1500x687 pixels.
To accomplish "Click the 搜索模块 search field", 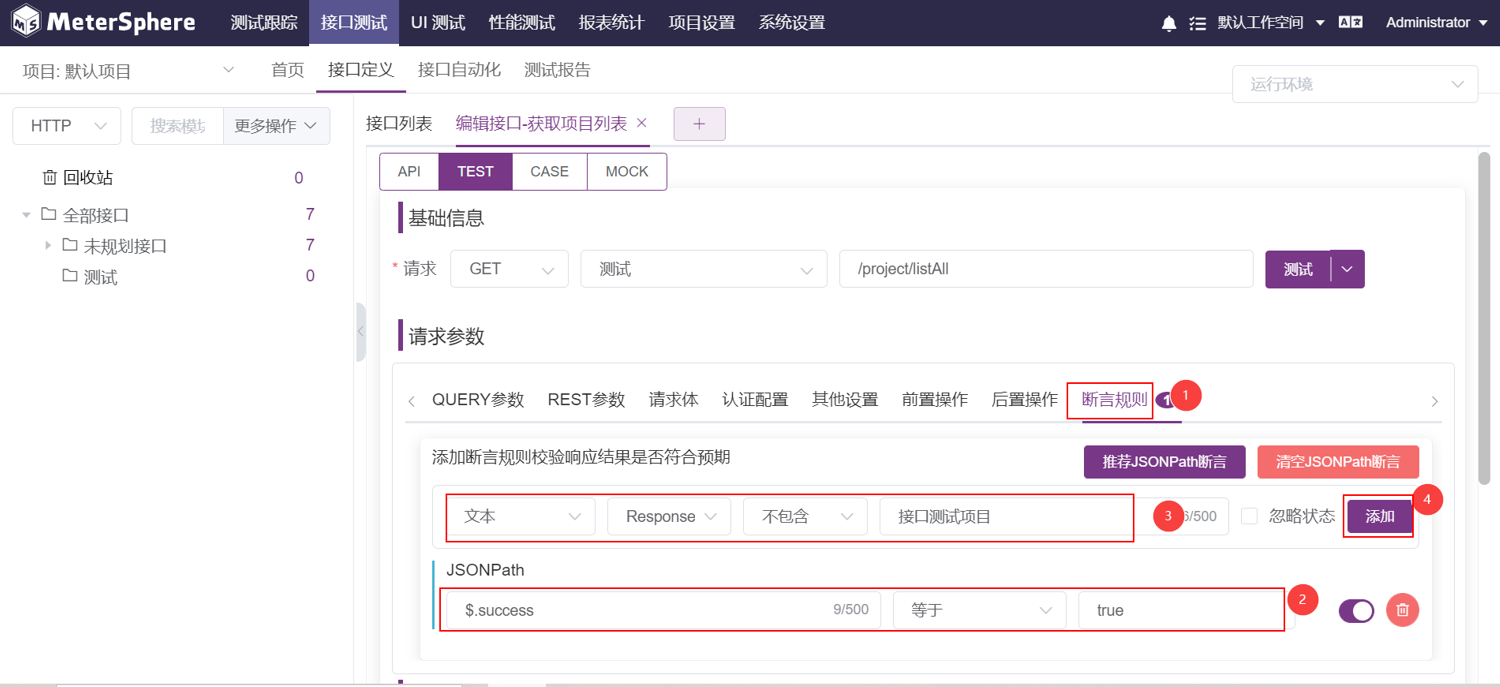I will pyautogui.click(x=178, y=126).
